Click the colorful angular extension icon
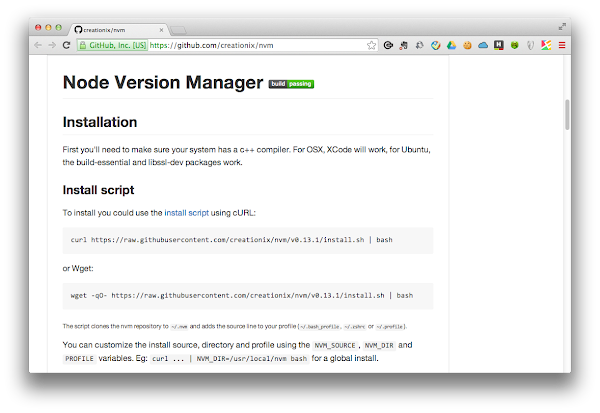The width and height of the screenshot is (600, 413). point(546,45)
